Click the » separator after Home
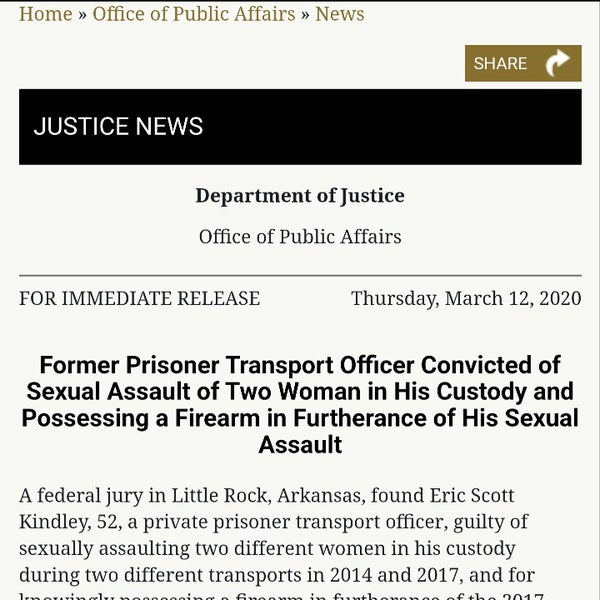 point(83,14)
